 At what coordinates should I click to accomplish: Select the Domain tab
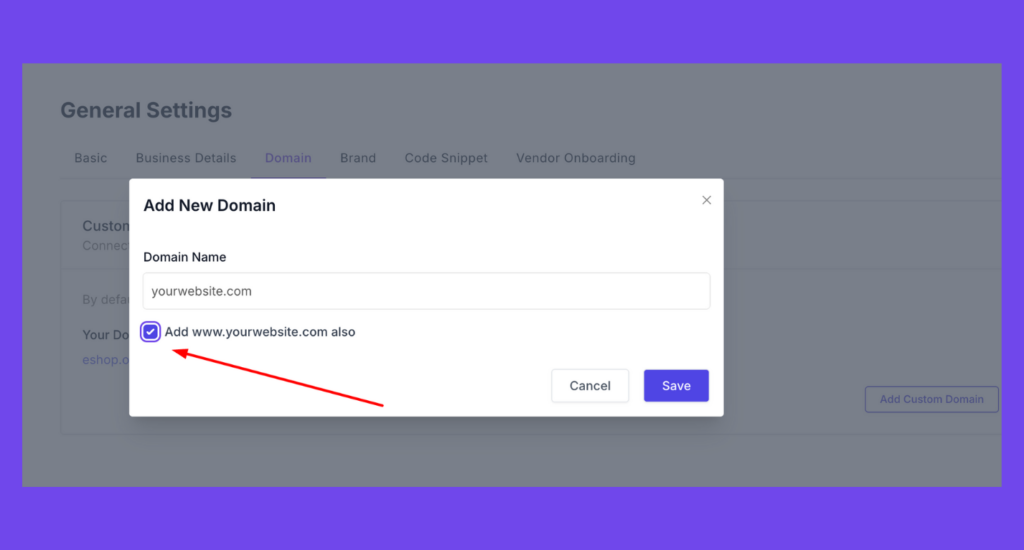click(x=288, y=158)
